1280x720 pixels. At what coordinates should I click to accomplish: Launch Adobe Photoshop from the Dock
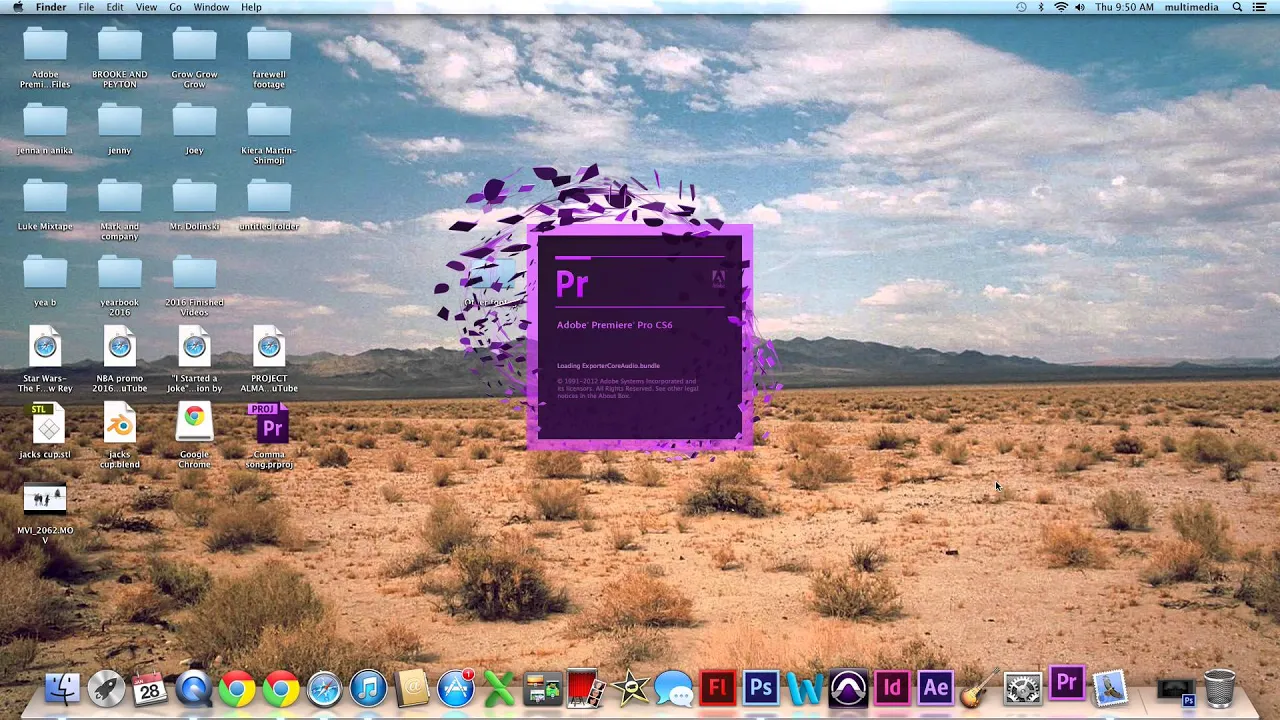point(761,689)
